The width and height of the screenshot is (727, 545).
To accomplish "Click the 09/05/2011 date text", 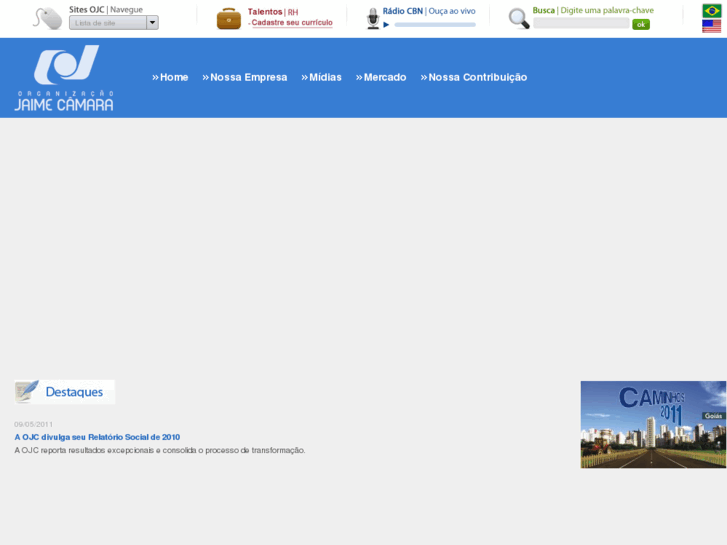I will (x=33, y=424).
